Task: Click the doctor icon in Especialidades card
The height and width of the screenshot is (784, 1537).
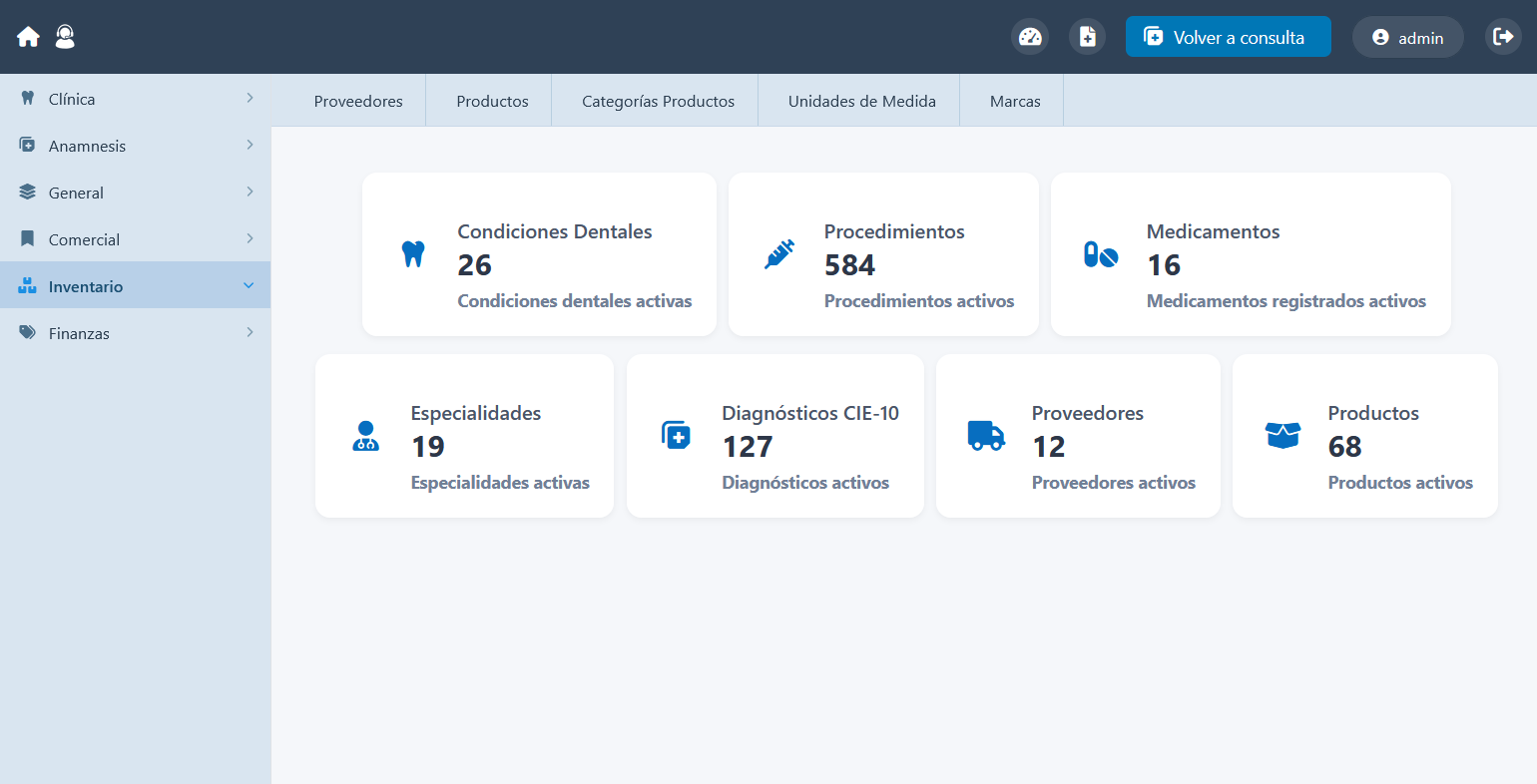Action: pyautogui.click(x=366, y=436)
